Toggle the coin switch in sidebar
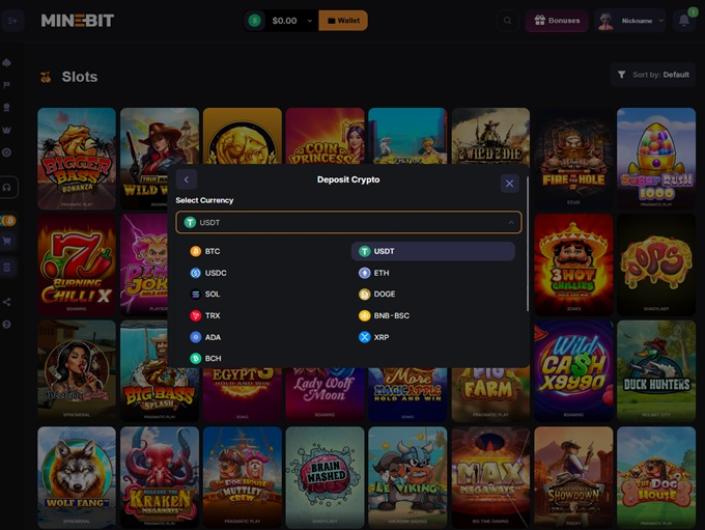This screenshot has width=705, height=530. click(8, 220)
